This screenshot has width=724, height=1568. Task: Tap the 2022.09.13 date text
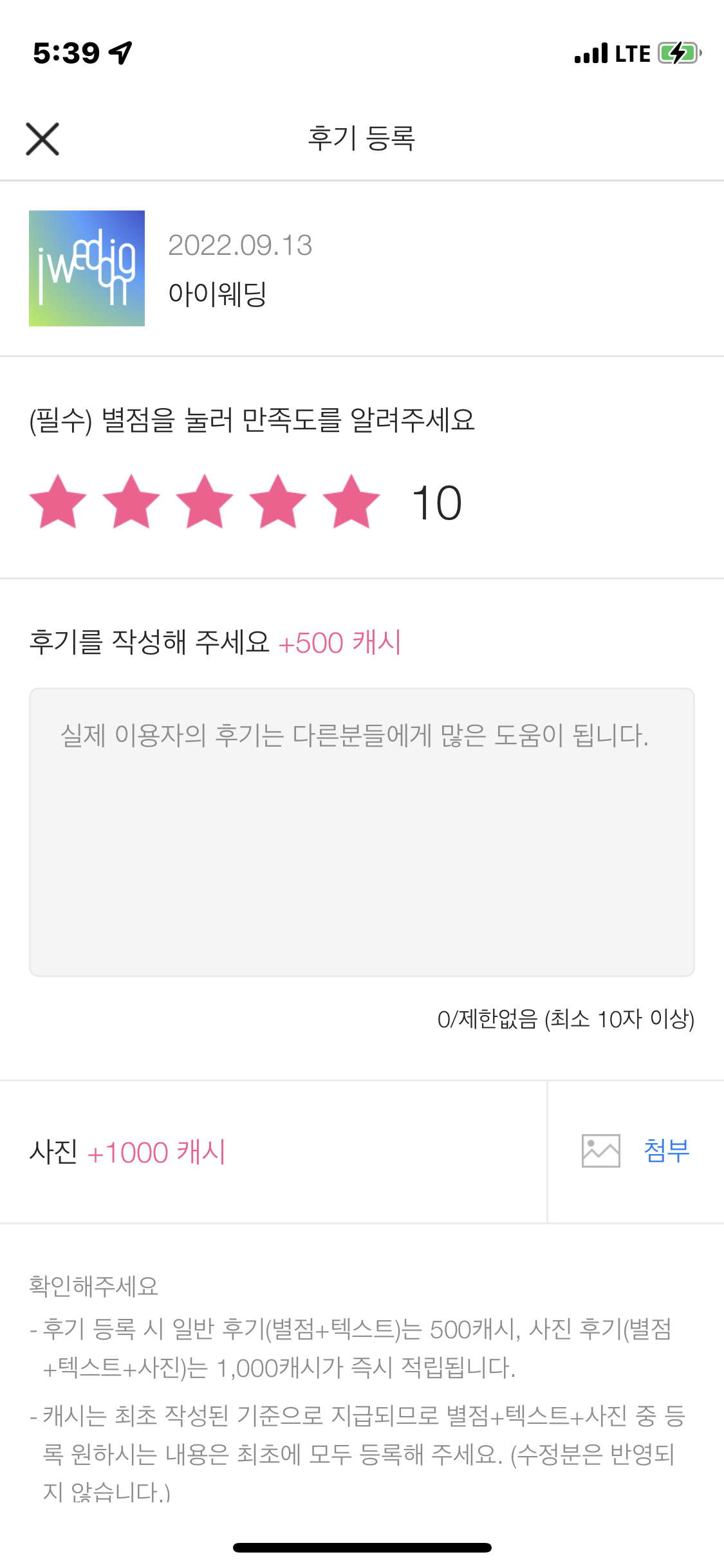point(240,245)
